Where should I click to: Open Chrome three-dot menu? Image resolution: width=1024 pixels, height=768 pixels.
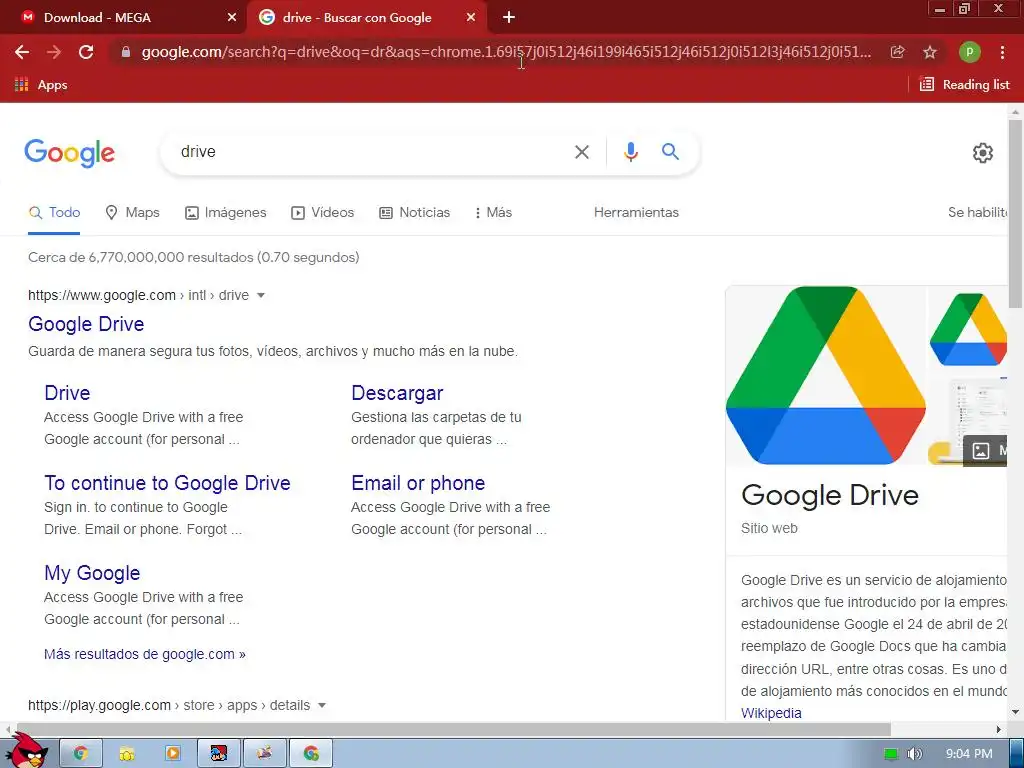click(1002, 52)
